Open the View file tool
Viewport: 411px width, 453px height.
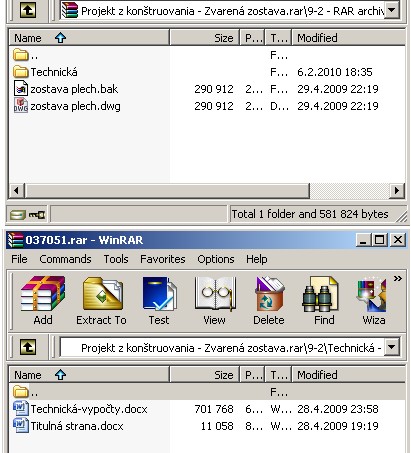(x=215, y=300)
